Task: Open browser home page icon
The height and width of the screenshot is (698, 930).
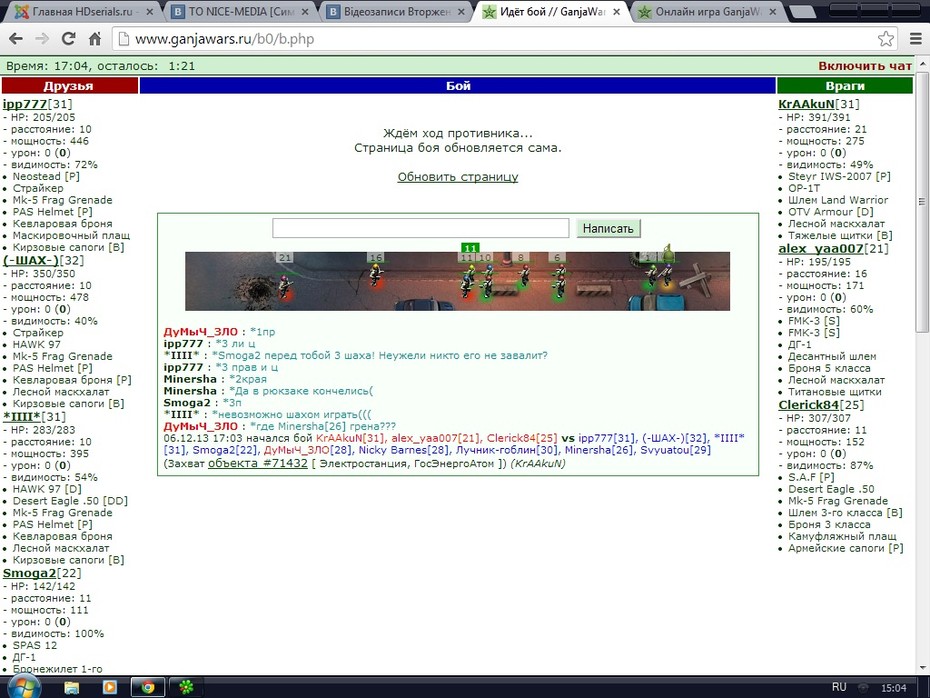Action: click(95, 39)
